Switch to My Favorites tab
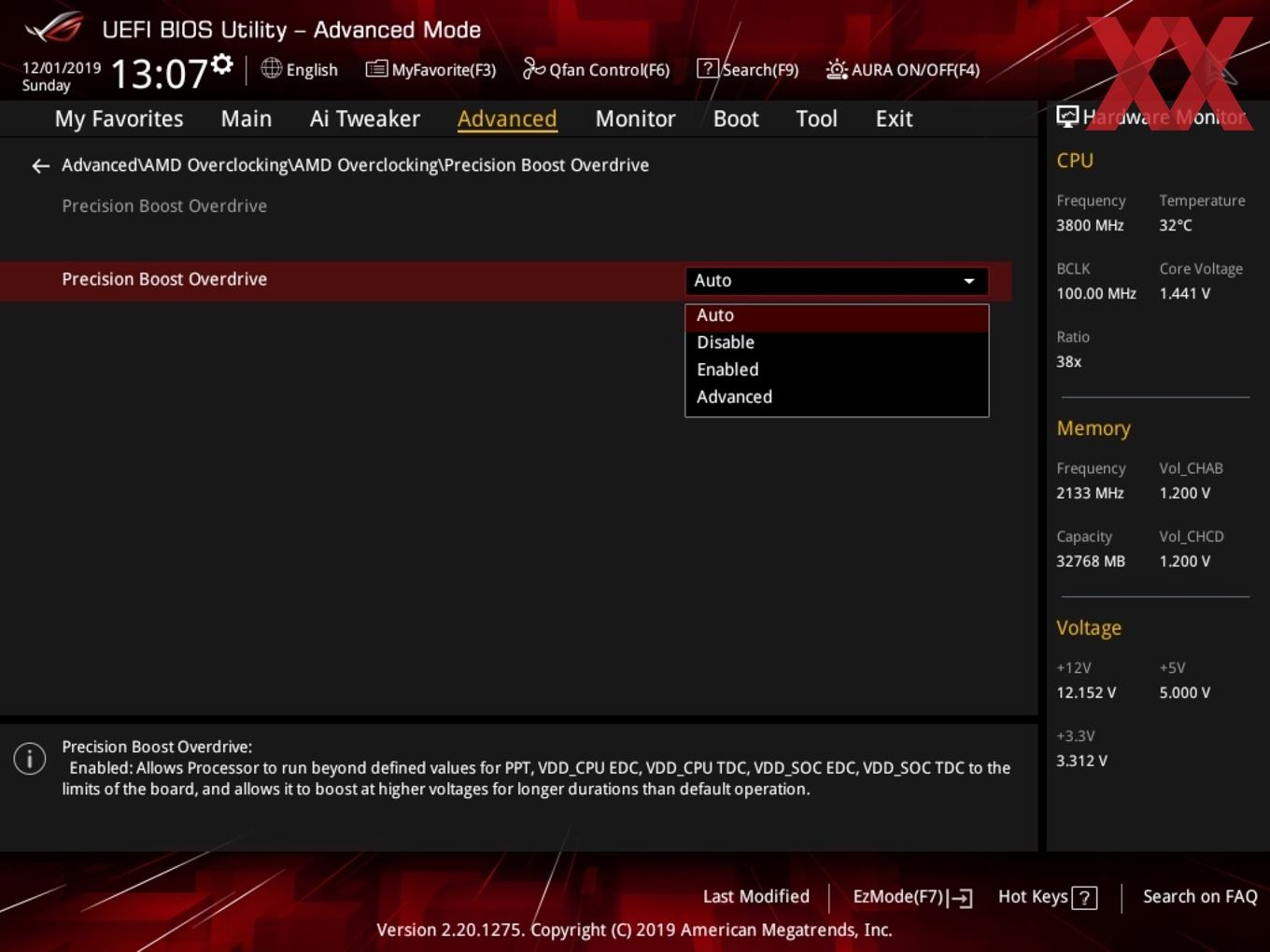 [x=119, y=119]
